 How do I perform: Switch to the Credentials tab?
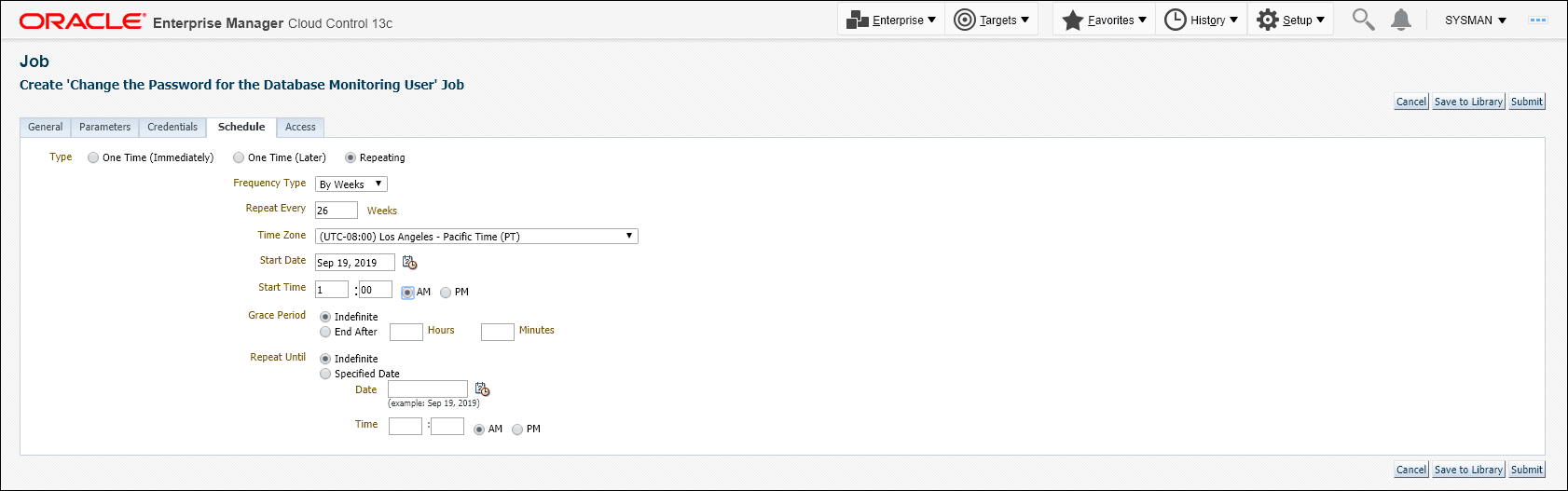172,127
